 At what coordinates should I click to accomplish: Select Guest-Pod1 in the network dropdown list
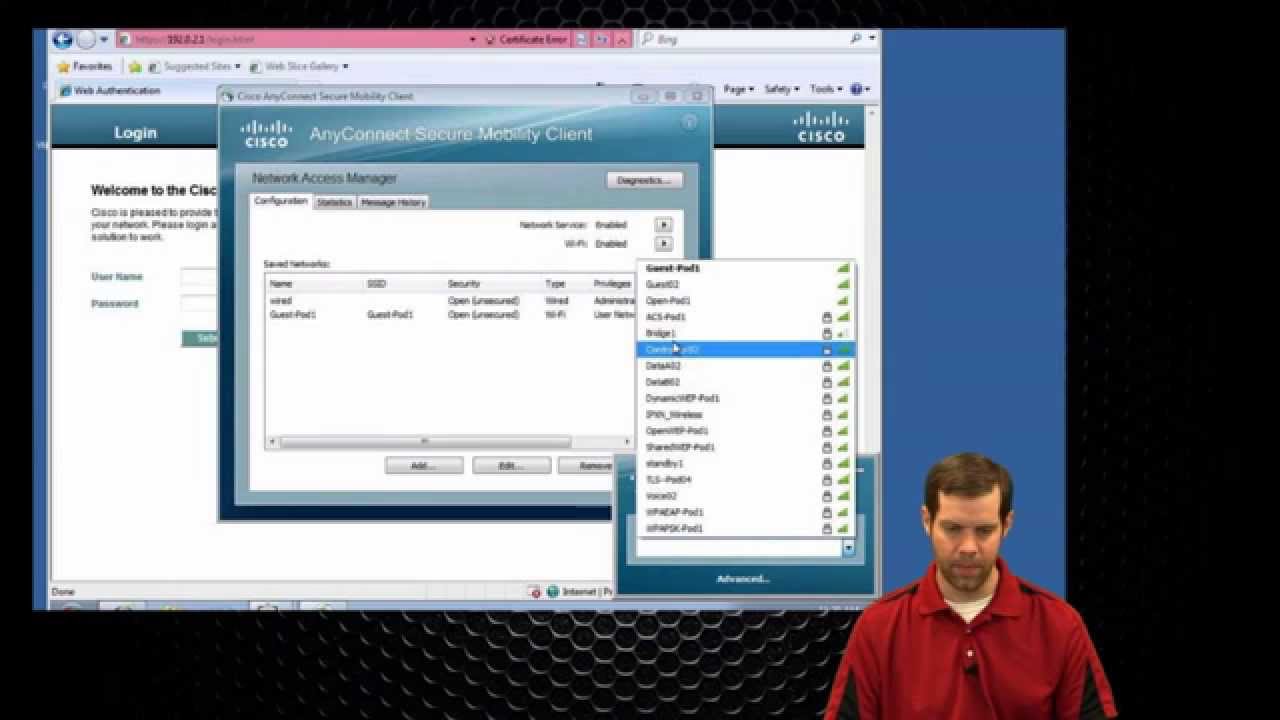[745, 268]
